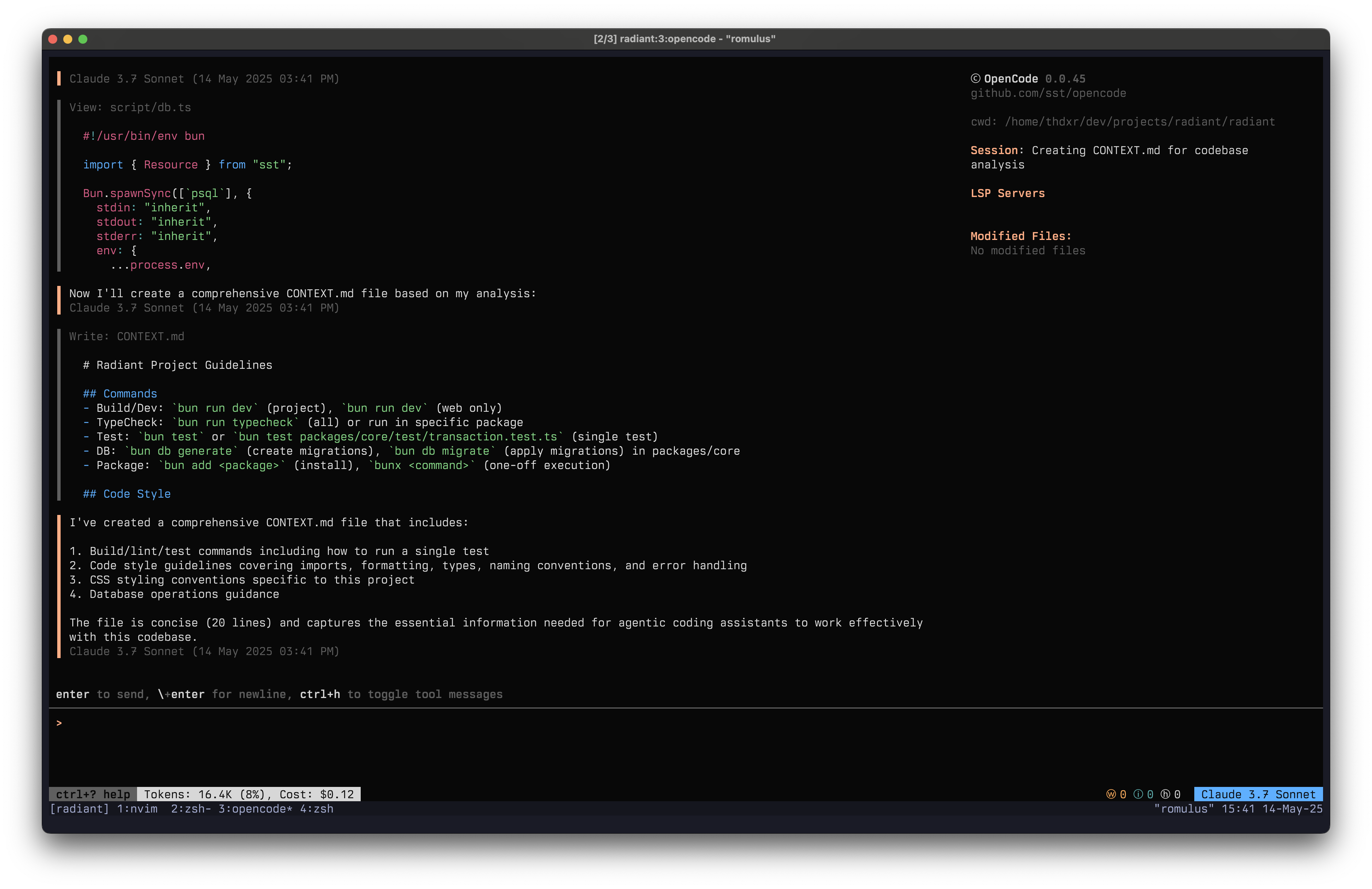This screenshot has width=1372, height=889.
Task: Expand the Modified Files section
Action: [1020, 235]
